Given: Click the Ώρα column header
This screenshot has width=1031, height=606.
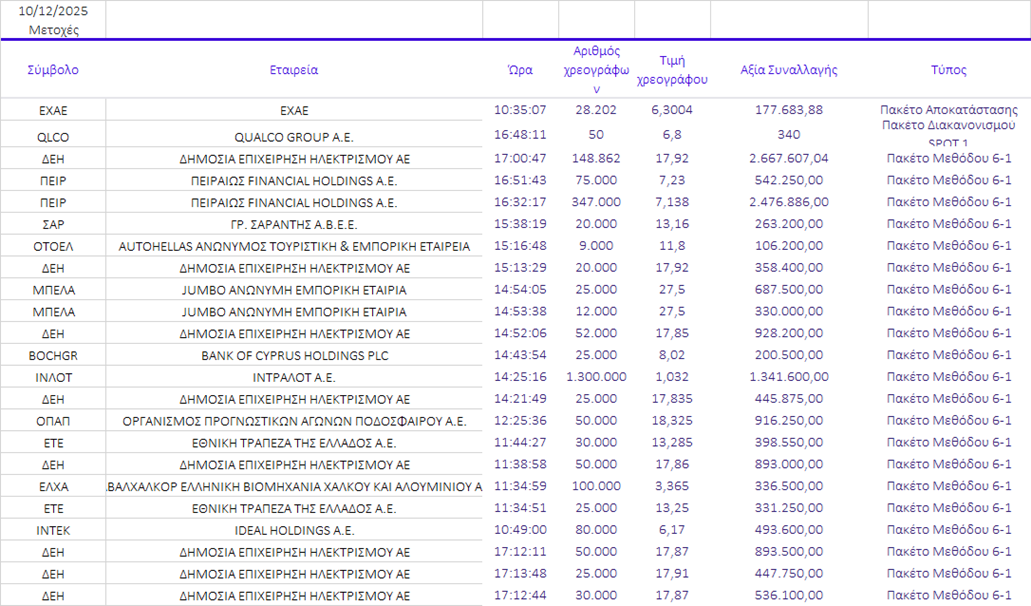Looking at the screenshot, I should [x=520, y=70].
